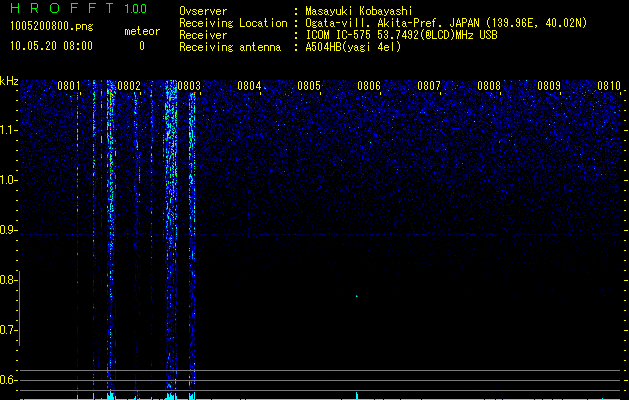
Task: Click the 0809 time marker
Action: pyautogui.click(x=549, y=86)
